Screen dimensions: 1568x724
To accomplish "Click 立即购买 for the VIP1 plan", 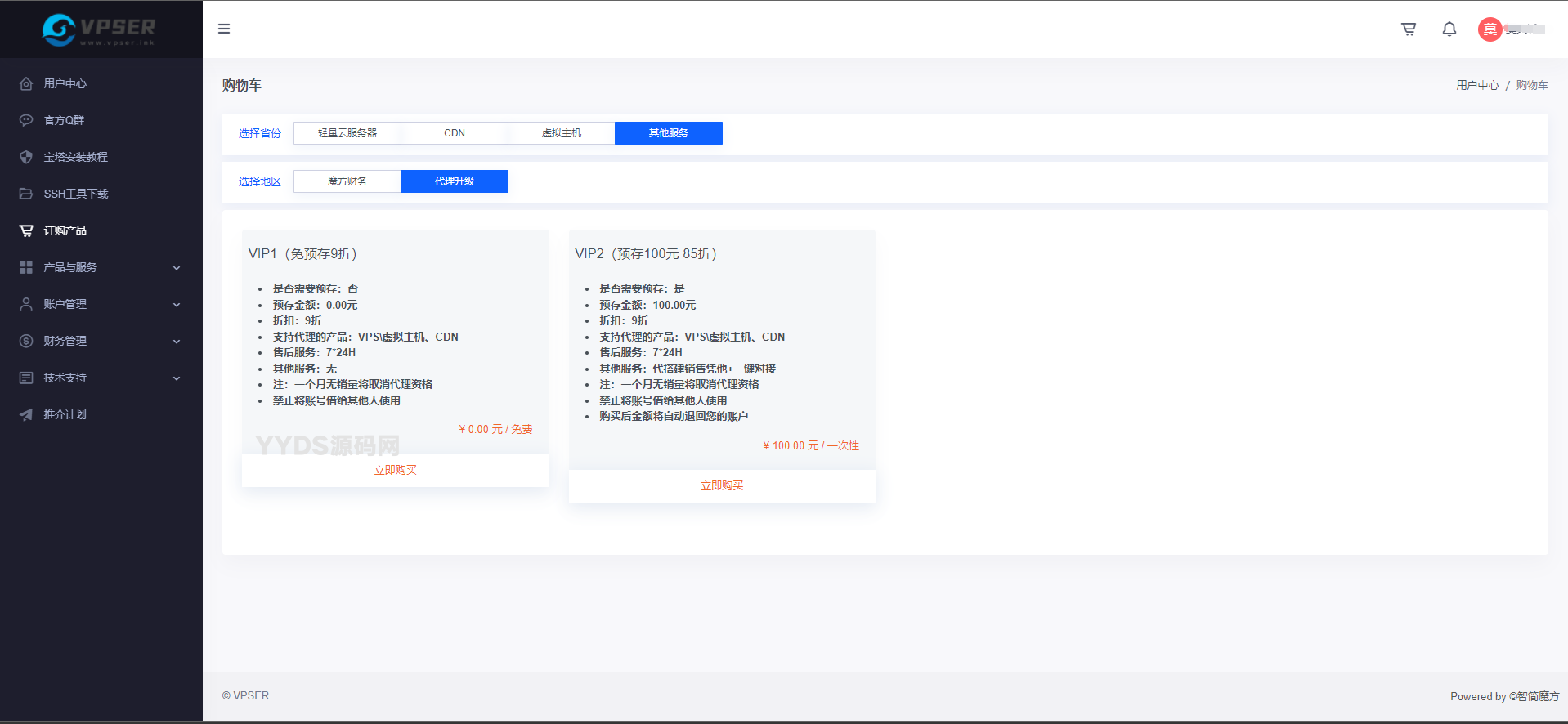I will coord(396,470).
